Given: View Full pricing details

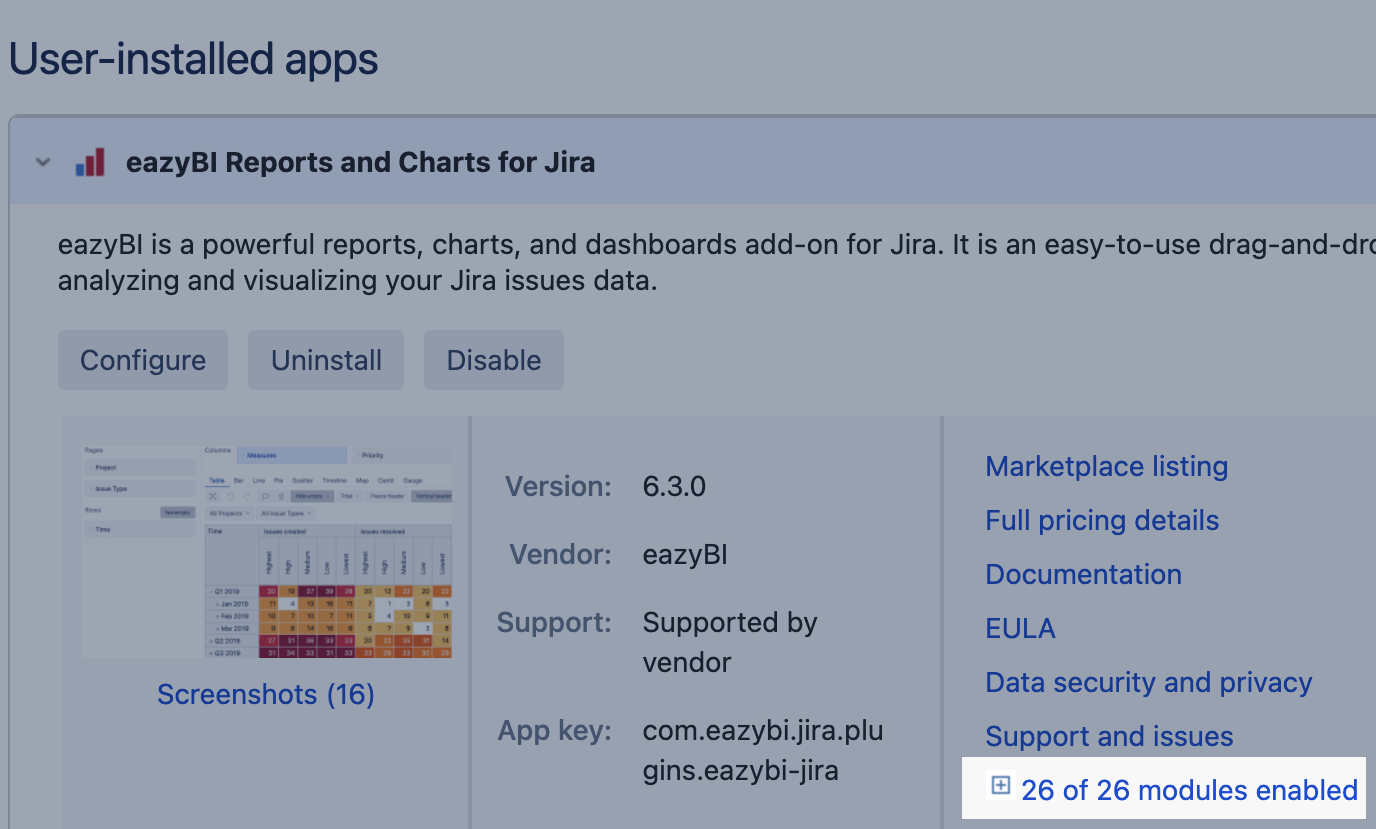Looking at the screenshot, I should tap(1102, 521).
